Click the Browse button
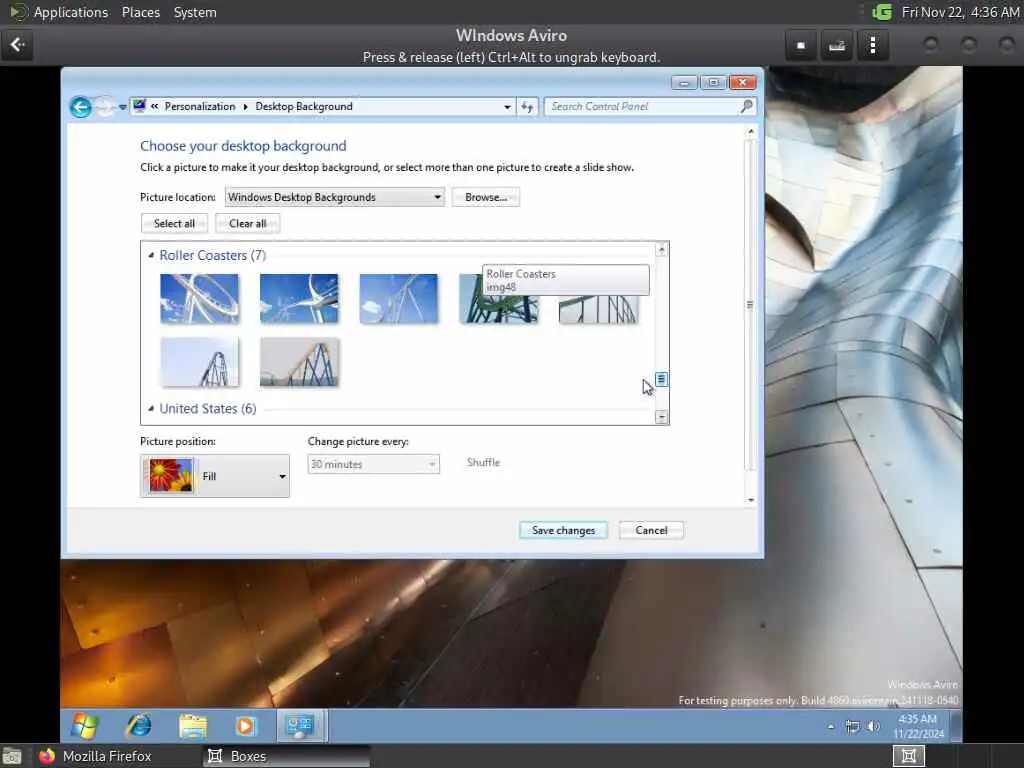1024x768 pixels. [486, 197]
